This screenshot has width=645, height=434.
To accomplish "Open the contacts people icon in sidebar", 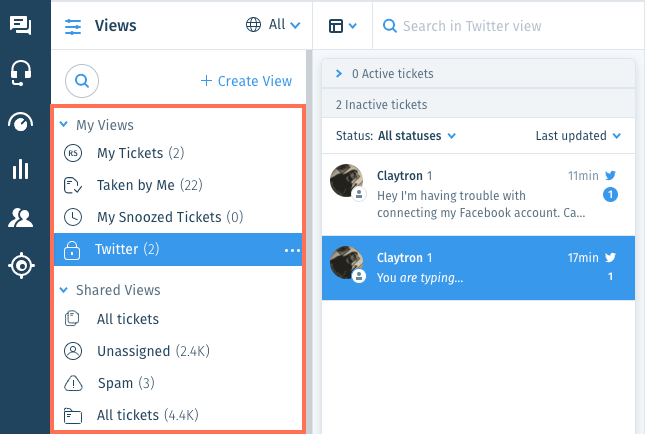I will (x=21, y=218).
